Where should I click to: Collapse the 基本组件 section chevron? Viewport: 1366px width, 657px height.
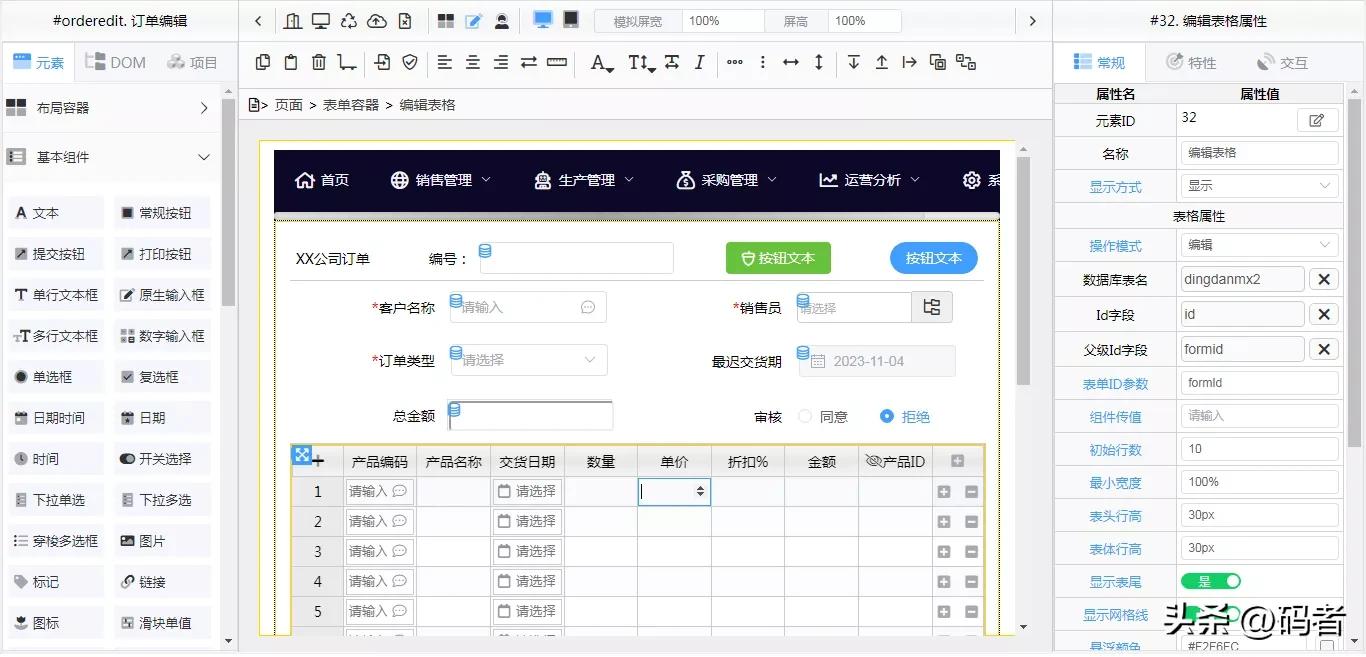pyautogui.click(x=203, y=157)
